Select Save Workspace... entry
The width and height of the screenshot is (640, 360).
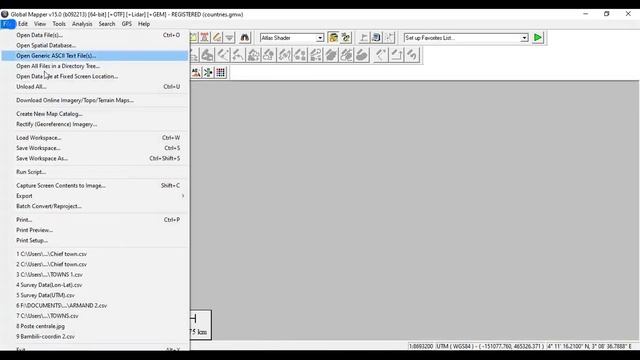click(95, 148)
